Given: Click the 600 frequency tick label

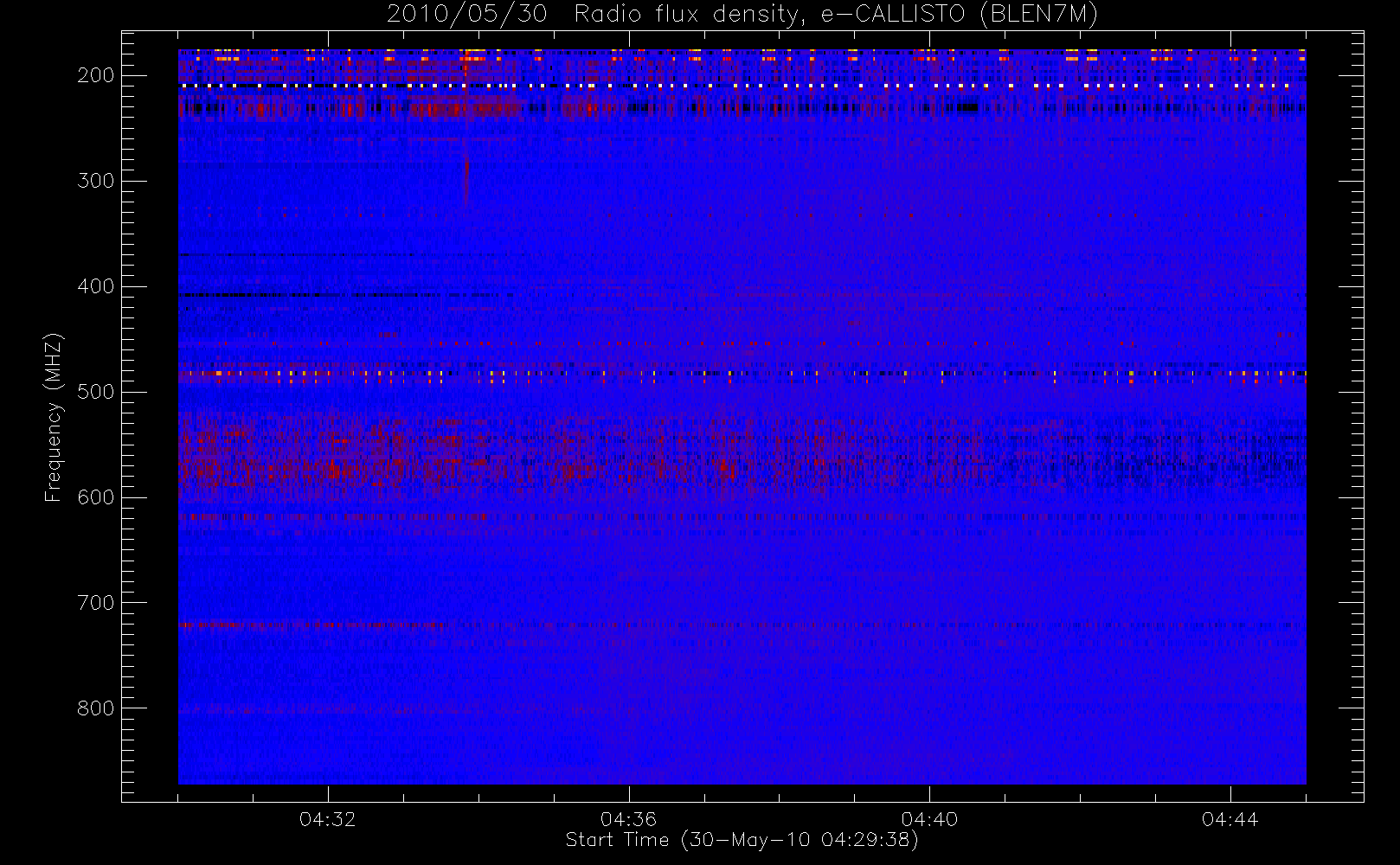Looking at the screenshot, I should [x=96, y=497].
